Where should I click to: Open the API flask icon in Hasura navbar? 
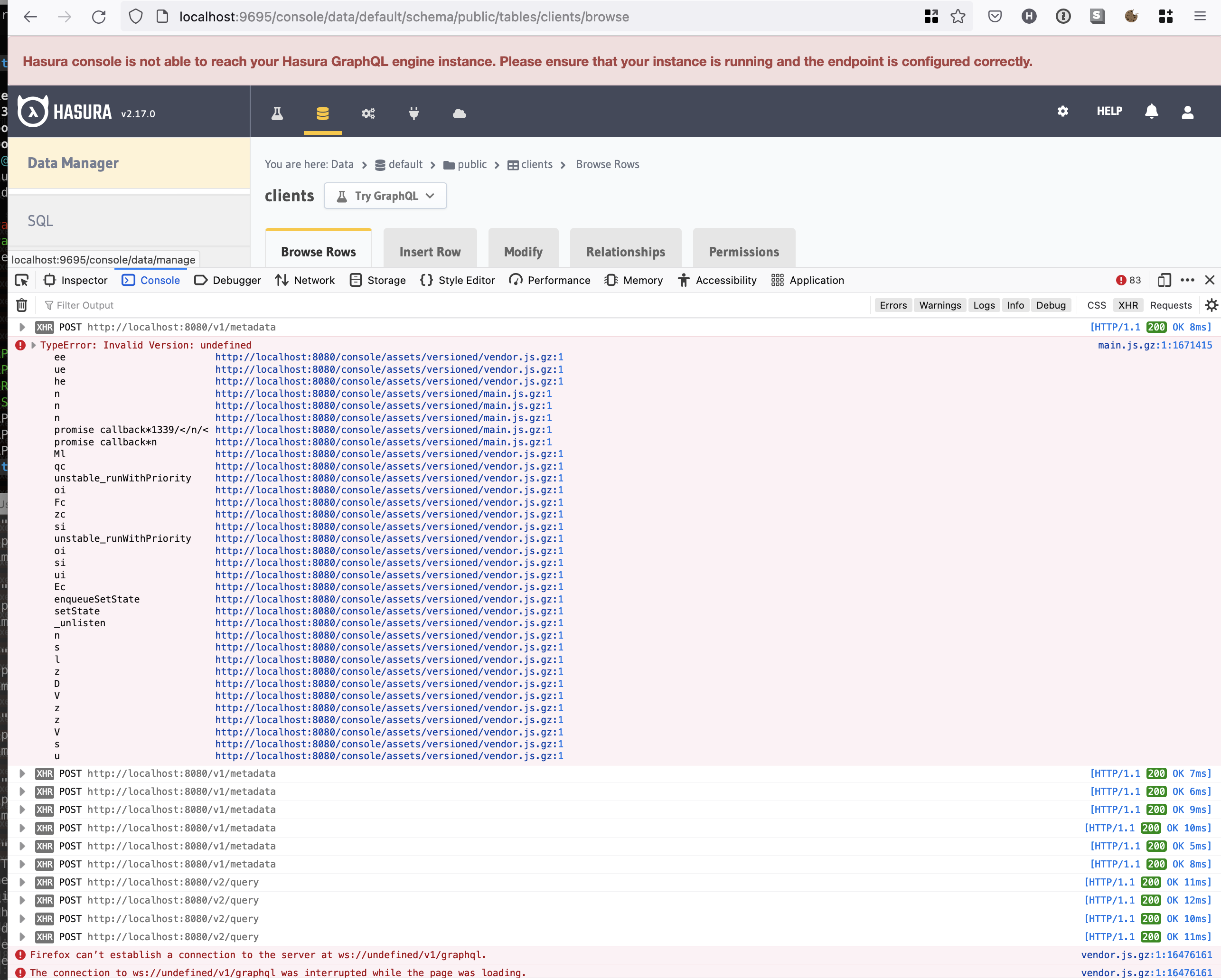(277, 113)
